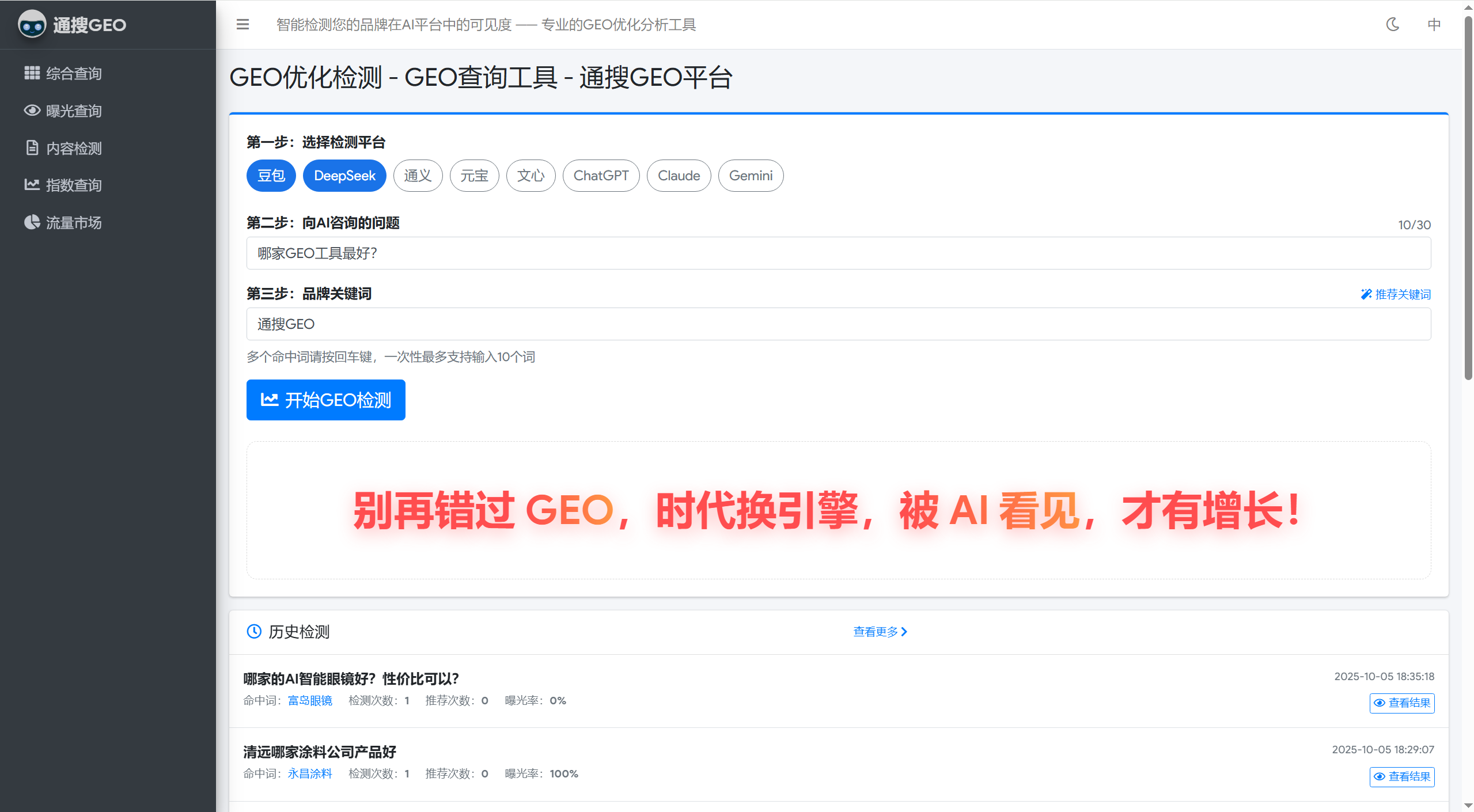The height and width of the screenshot is (812, 1474).
Task: Select the Gemini platform tab
Action: (751, 176)
